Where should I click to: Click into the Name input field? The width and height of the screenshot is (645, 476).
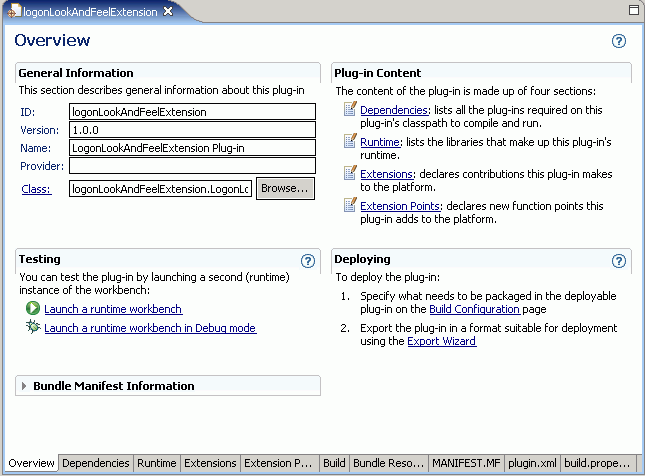point(192,148)
